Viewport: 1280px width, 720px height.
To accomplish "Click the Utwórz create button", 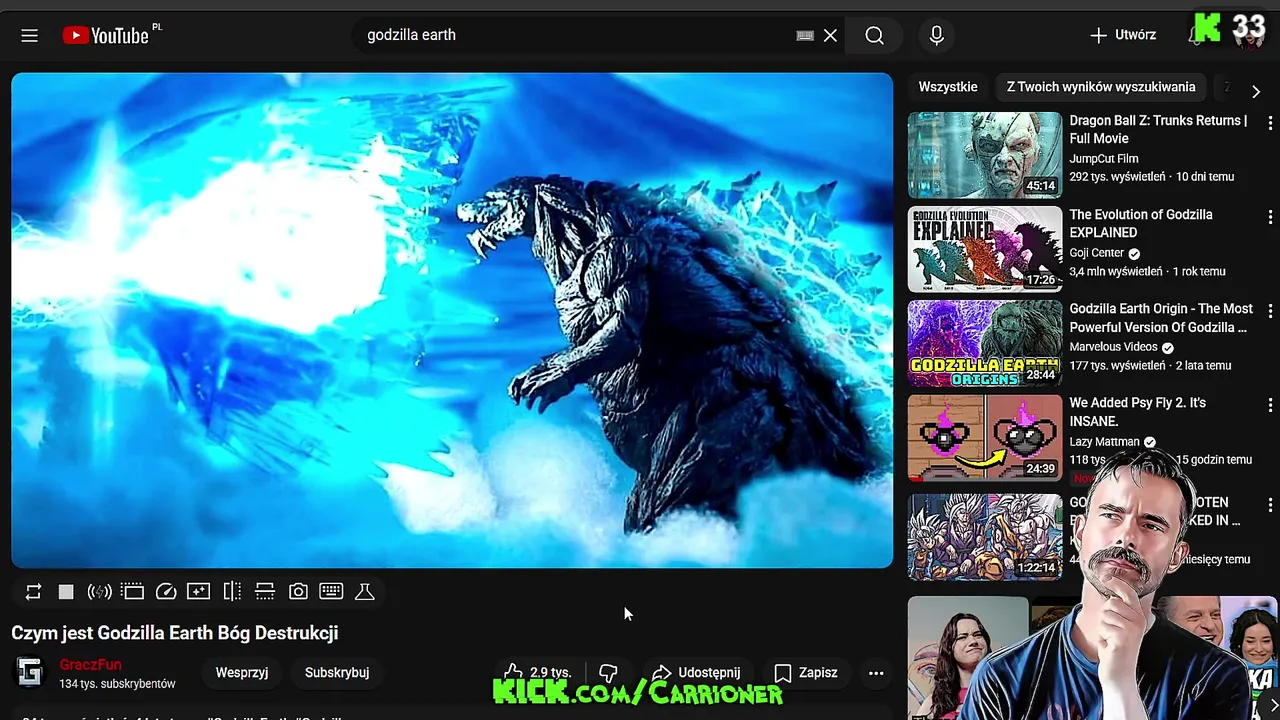I will click(1123, 35).
